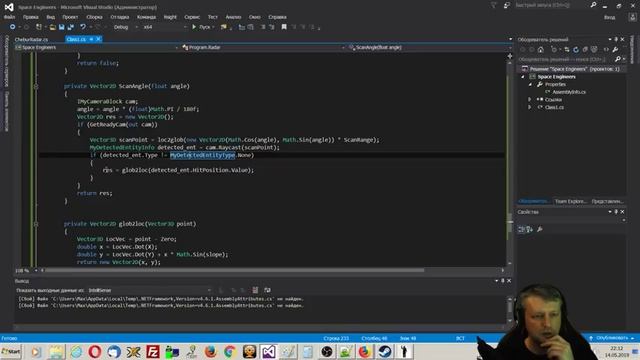Image resolution: width=640 pixels, height=360 pixels.
Task: Open the Отладка menu
Action: click(x=120, y=17)
